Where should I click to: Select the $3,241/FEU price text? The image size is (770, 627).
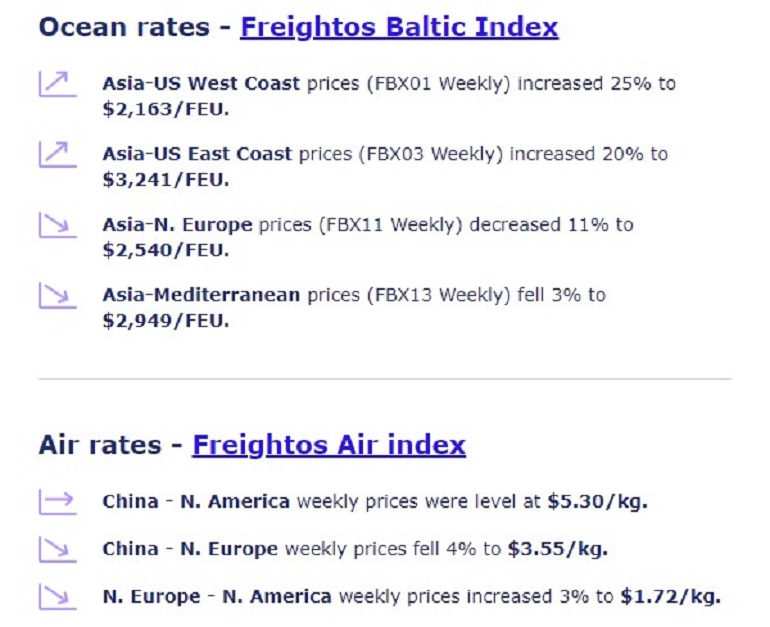pos(166,180)
